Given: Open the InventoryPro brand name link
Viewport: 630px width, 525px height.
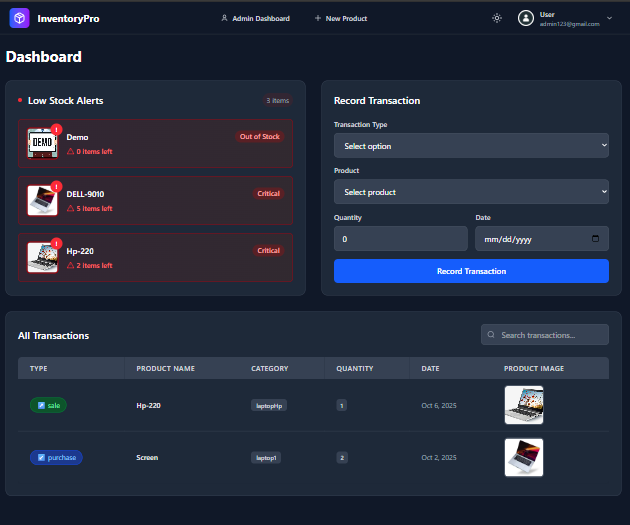Looking at the screenshot, I should point(68,18).
